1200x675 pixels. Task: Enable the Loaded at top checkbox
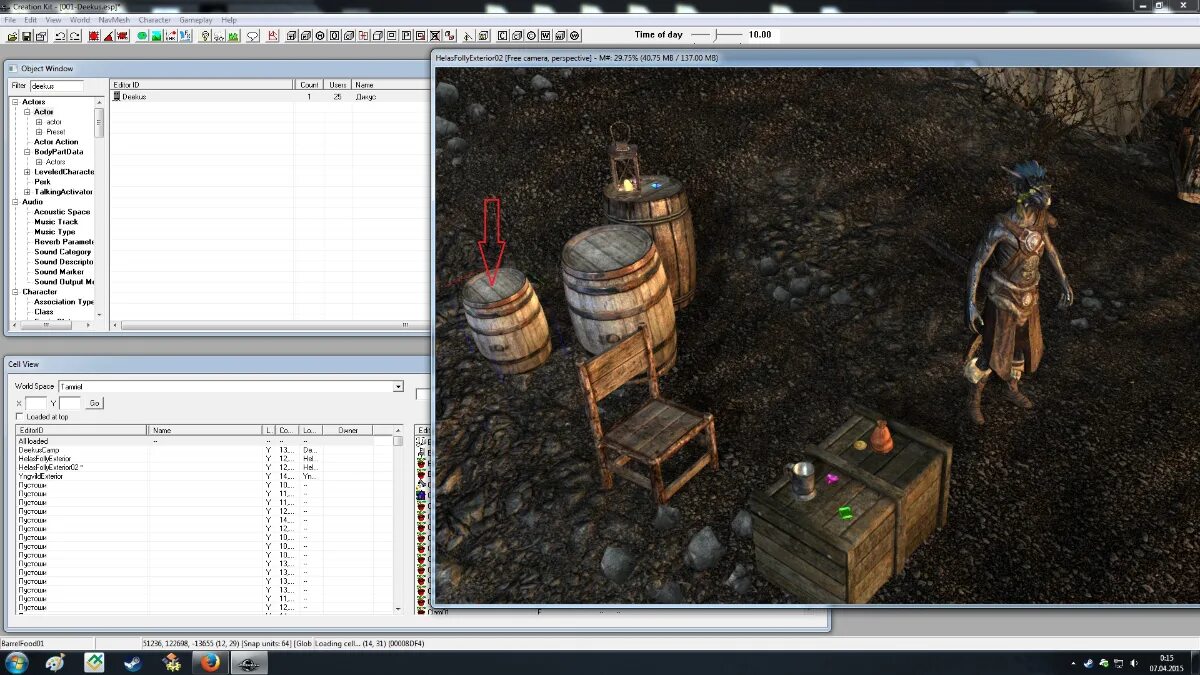click(x=19, y=417)
